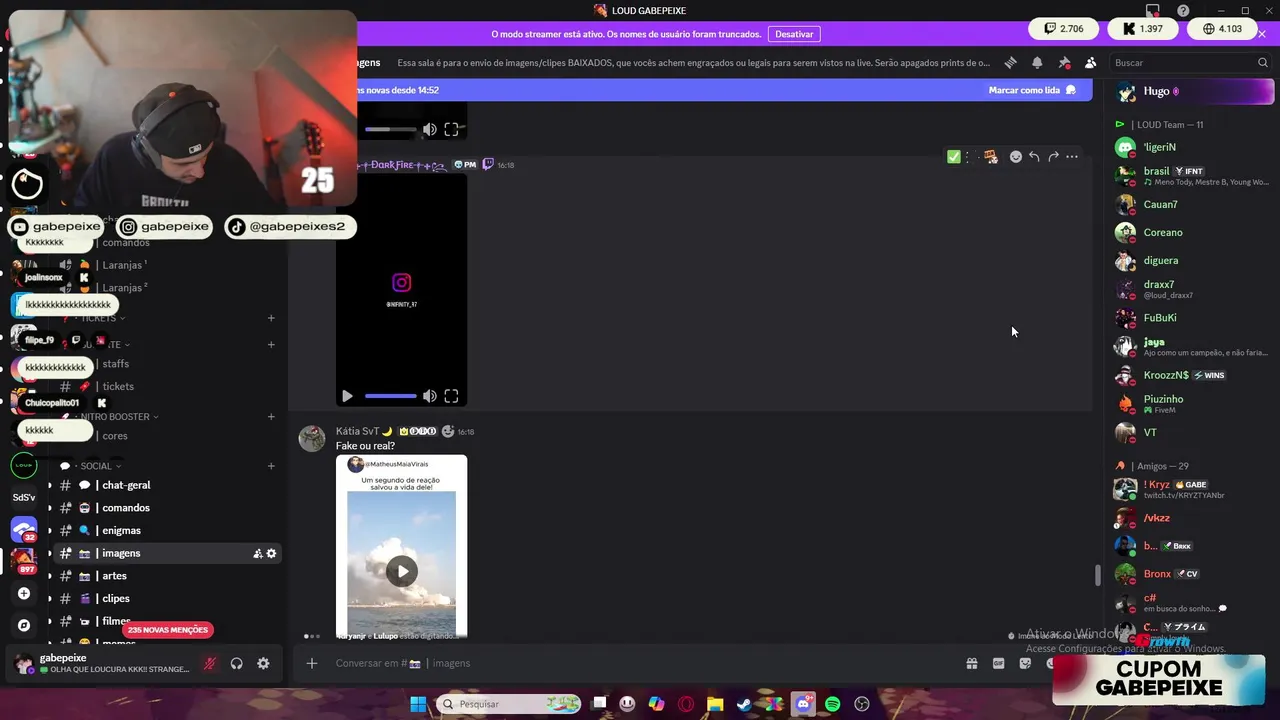Expand the clipes channel arrow

(49, 599)
